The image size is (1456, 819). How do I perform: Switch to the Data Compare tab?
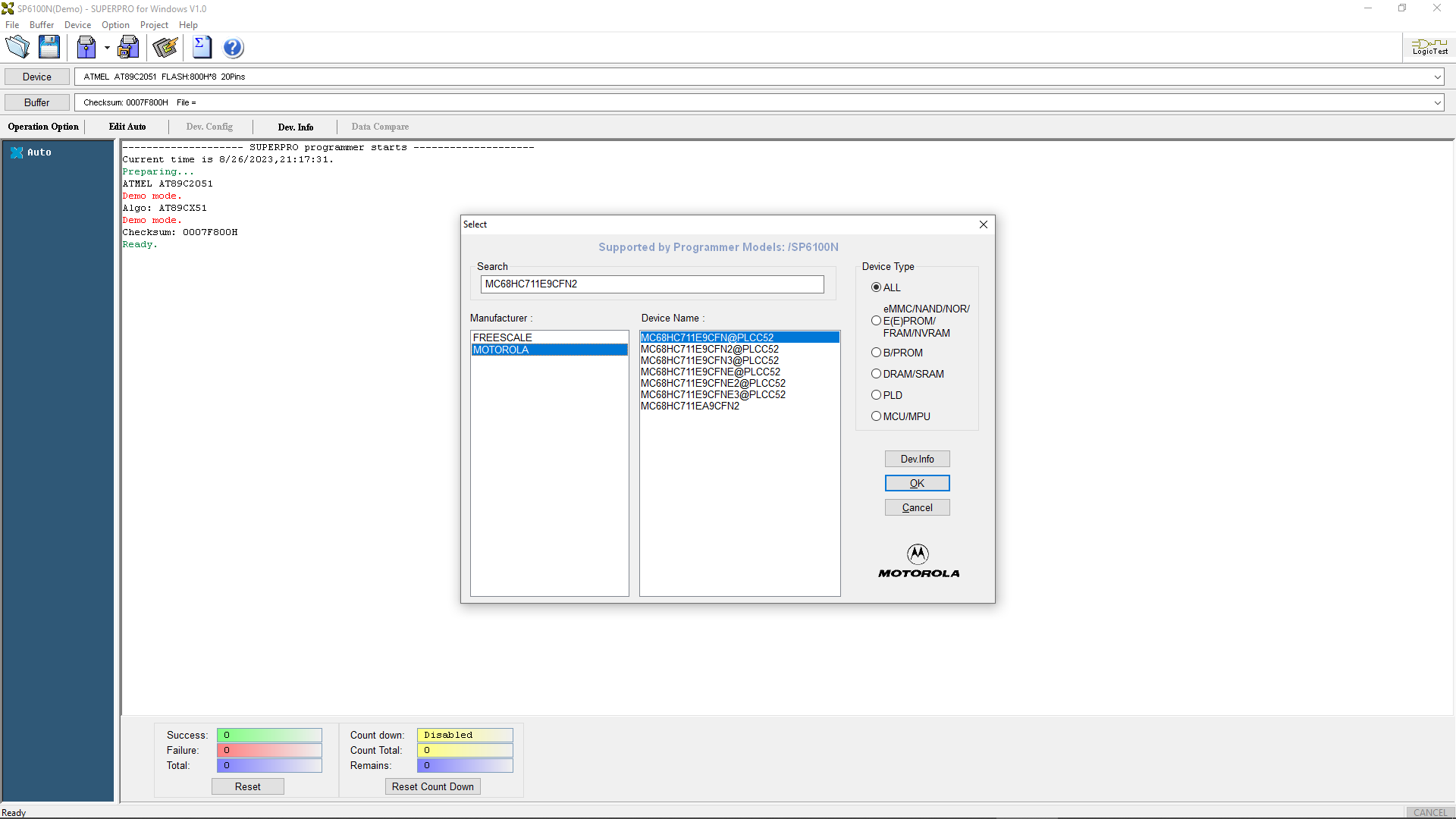click(380, 127)
